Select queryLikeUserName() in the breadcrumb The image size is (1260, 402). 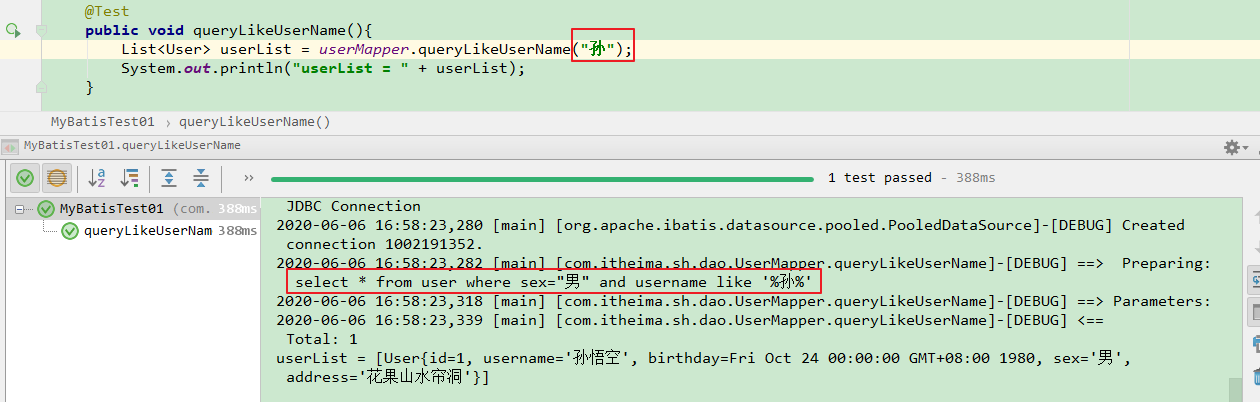tap(254, 122)
